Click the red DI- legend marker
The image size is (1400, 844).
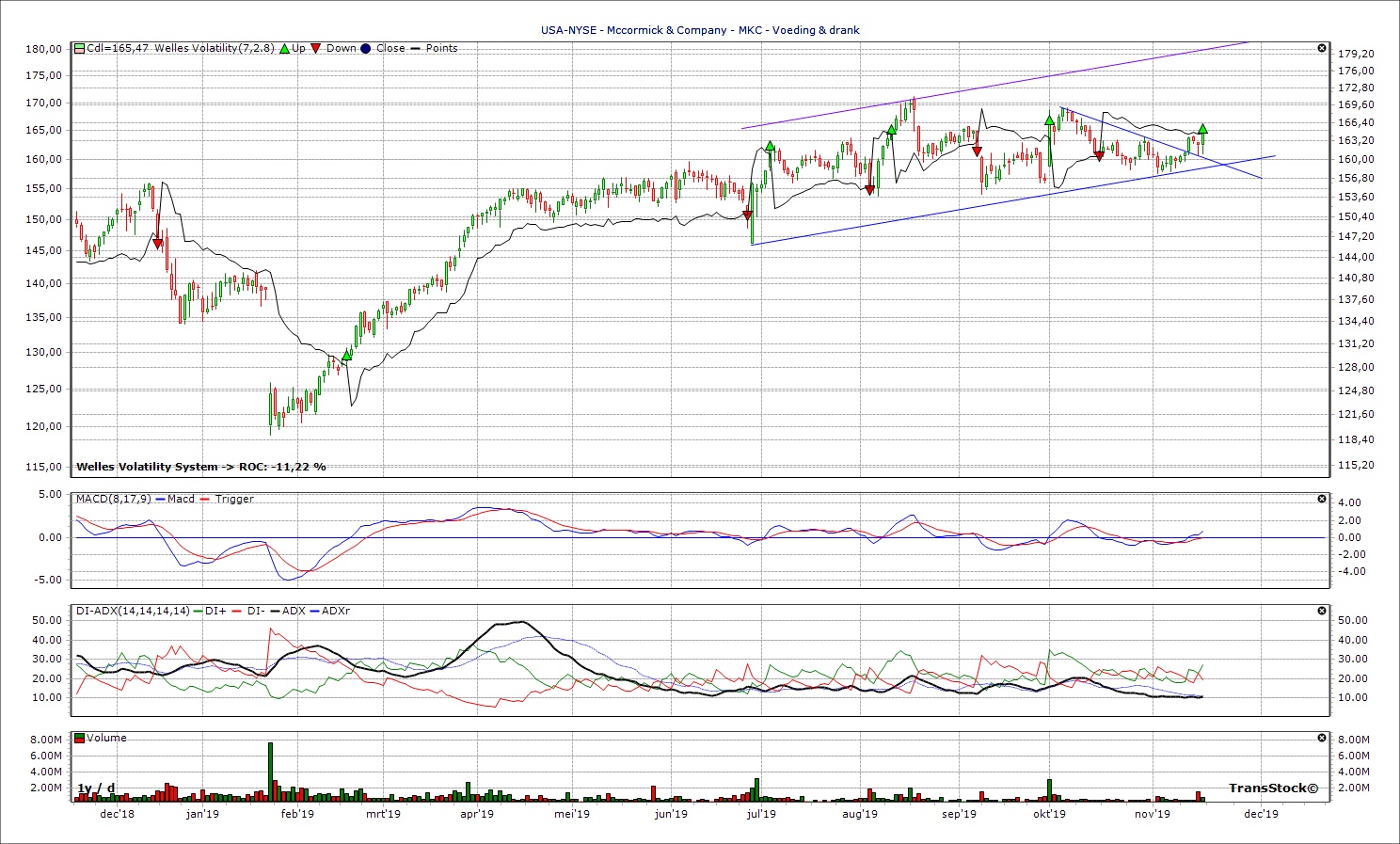point(239,611)
